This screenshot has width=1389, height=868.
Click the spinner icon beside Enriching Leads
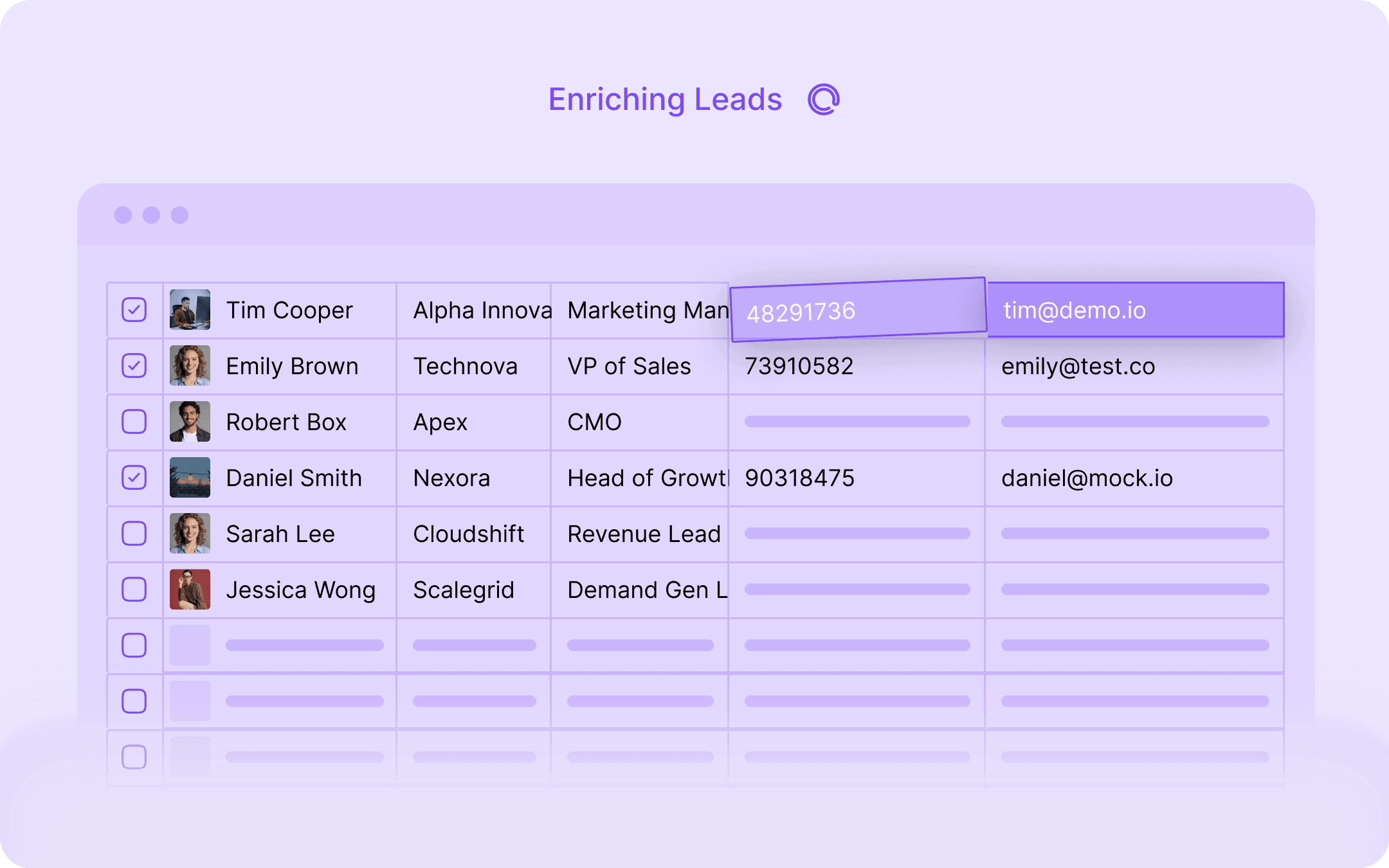[824, 100]
